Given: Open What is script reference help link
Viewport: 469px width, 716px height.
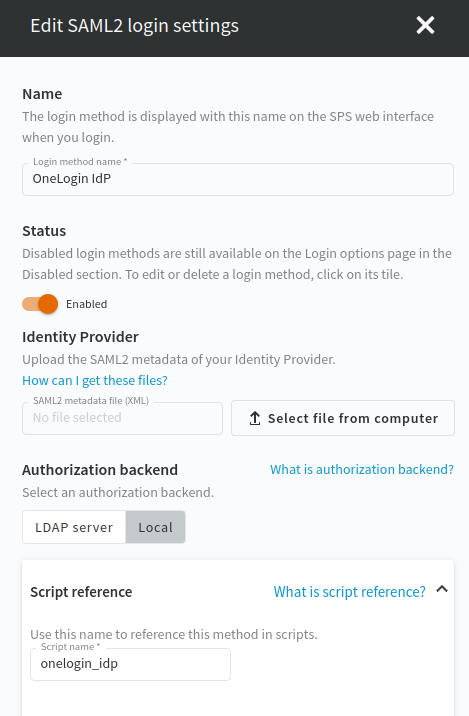Looking at the screenshot, I should (x=349, y=592).
